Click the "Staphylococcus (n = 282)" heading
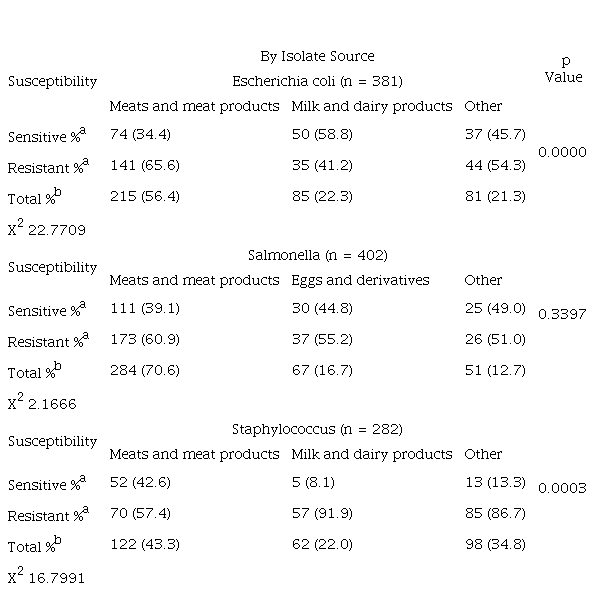 [316, 429]
